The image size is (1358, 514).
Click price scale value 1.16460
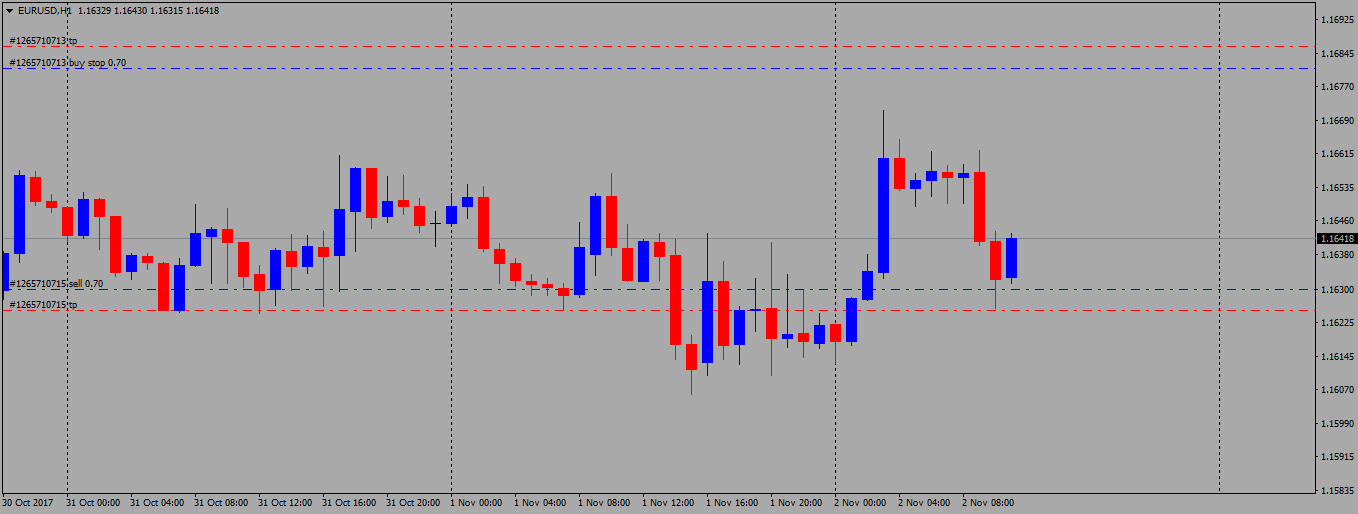(x=1336, y=221)
